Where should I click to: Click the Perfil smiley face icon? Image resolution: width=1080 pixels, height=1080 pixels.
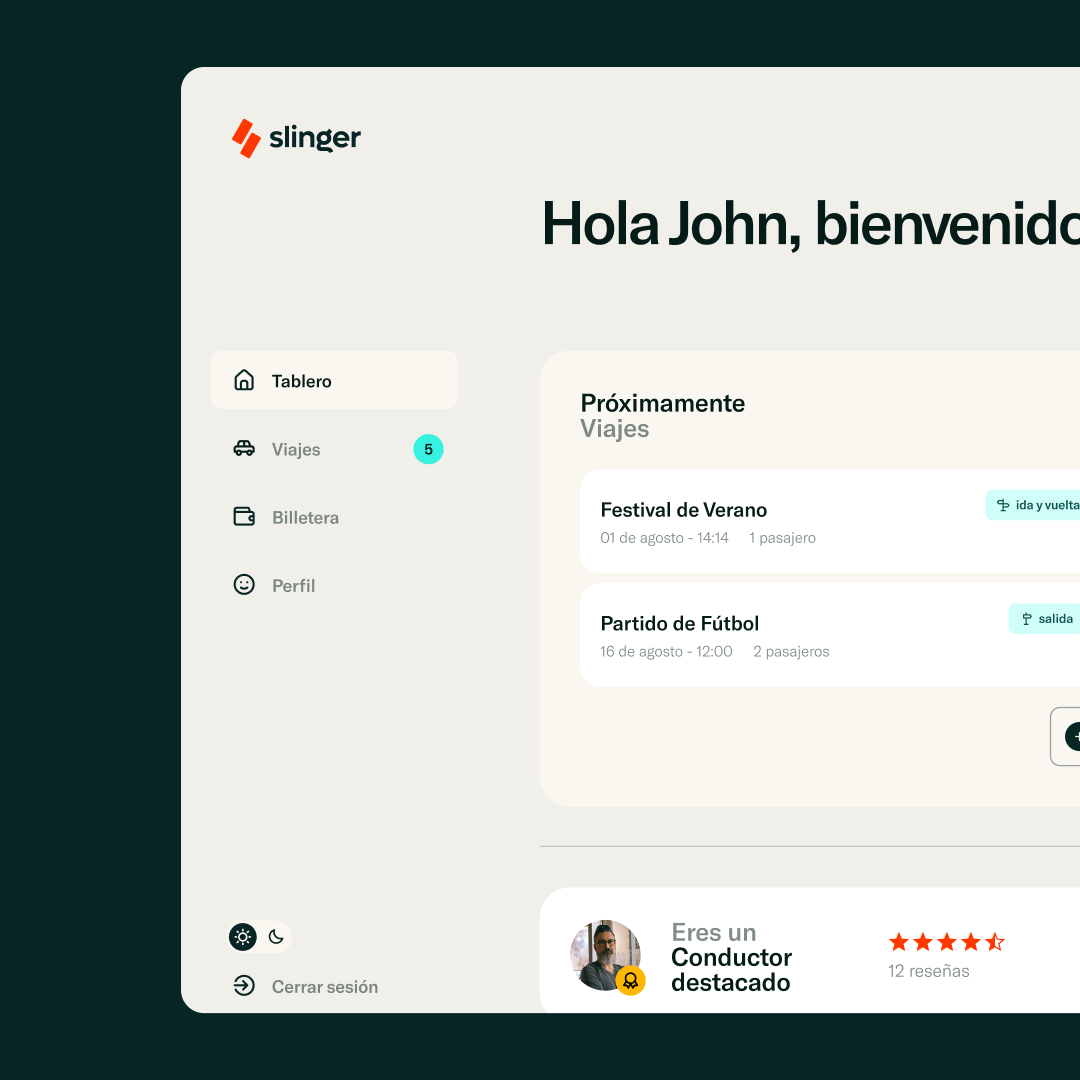pos(244,585)
